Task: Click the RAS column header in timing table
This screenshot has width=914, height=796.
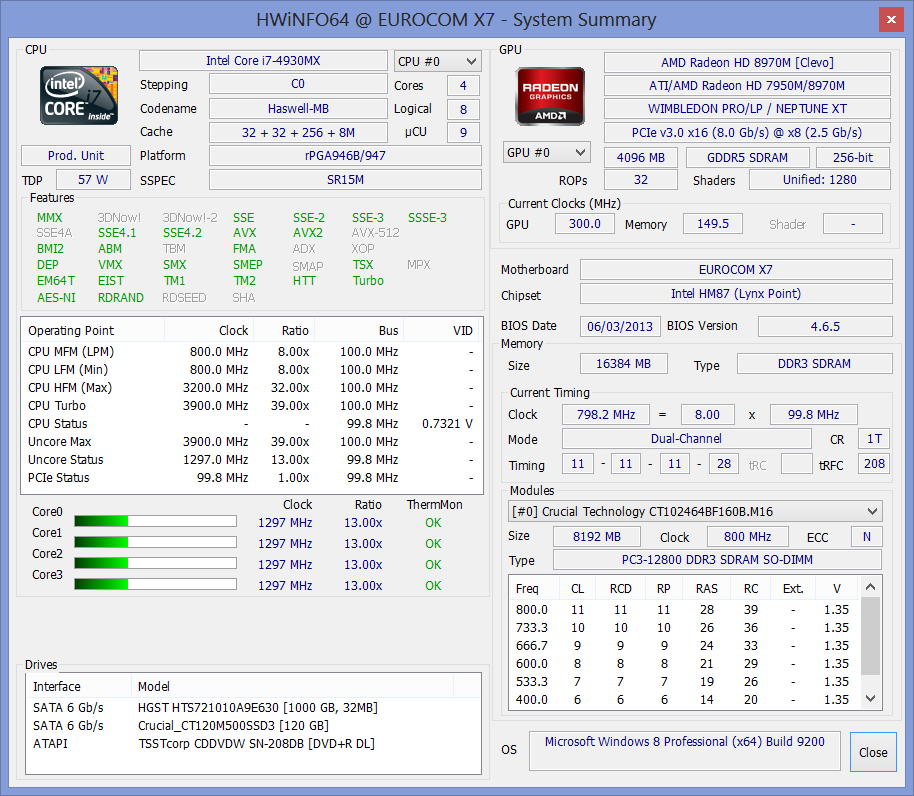Action: point(706,589)
